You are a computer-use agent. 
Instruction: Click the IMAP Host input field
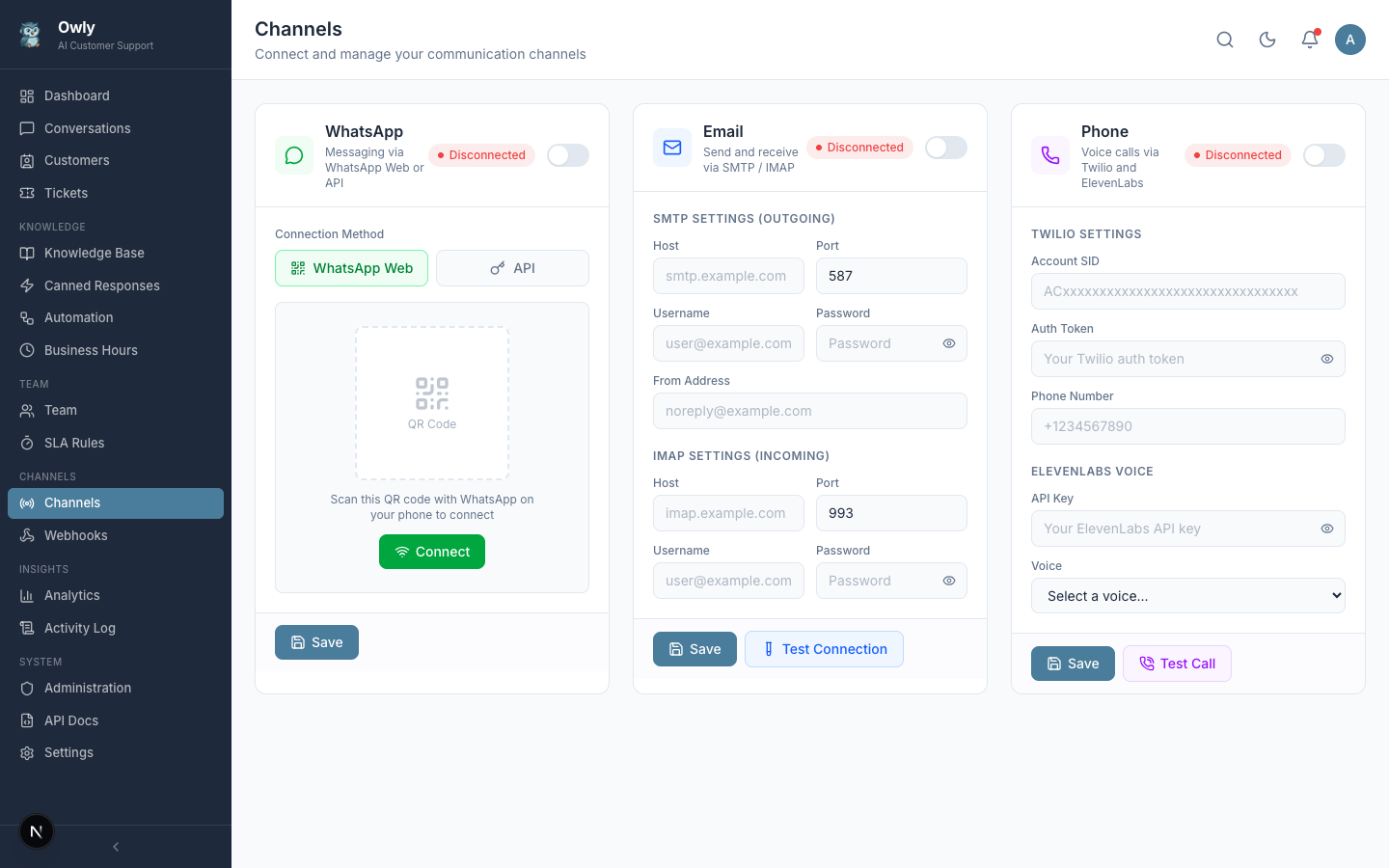click(x=728, y=513)
